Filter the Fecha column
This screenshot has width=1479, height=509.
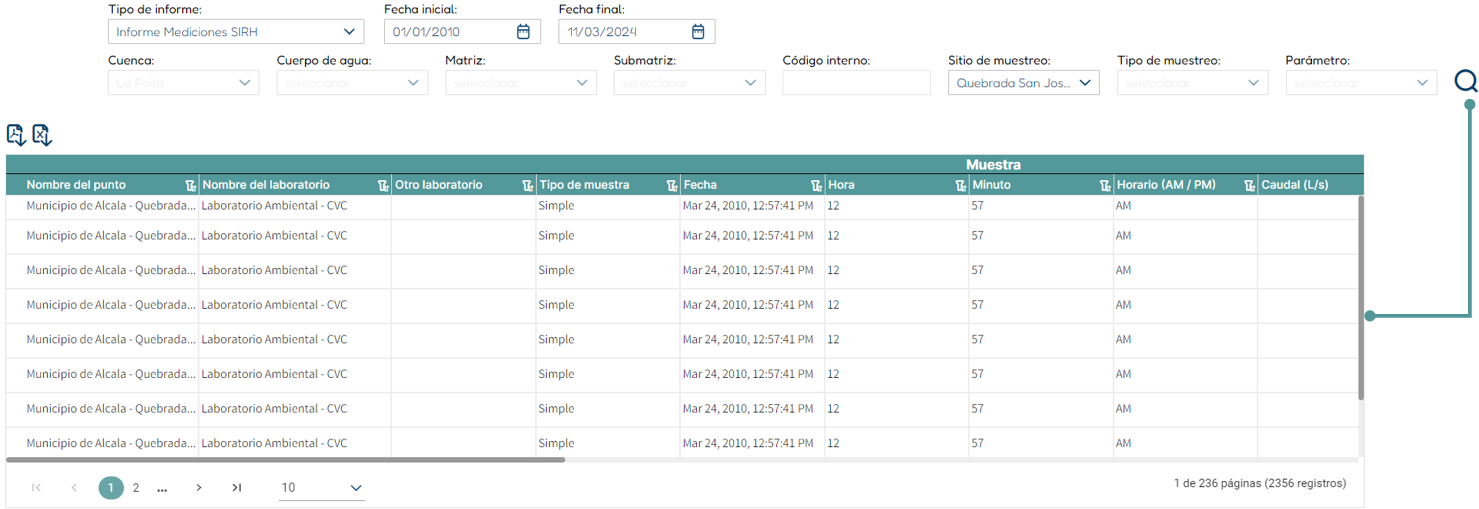(816, 185)
